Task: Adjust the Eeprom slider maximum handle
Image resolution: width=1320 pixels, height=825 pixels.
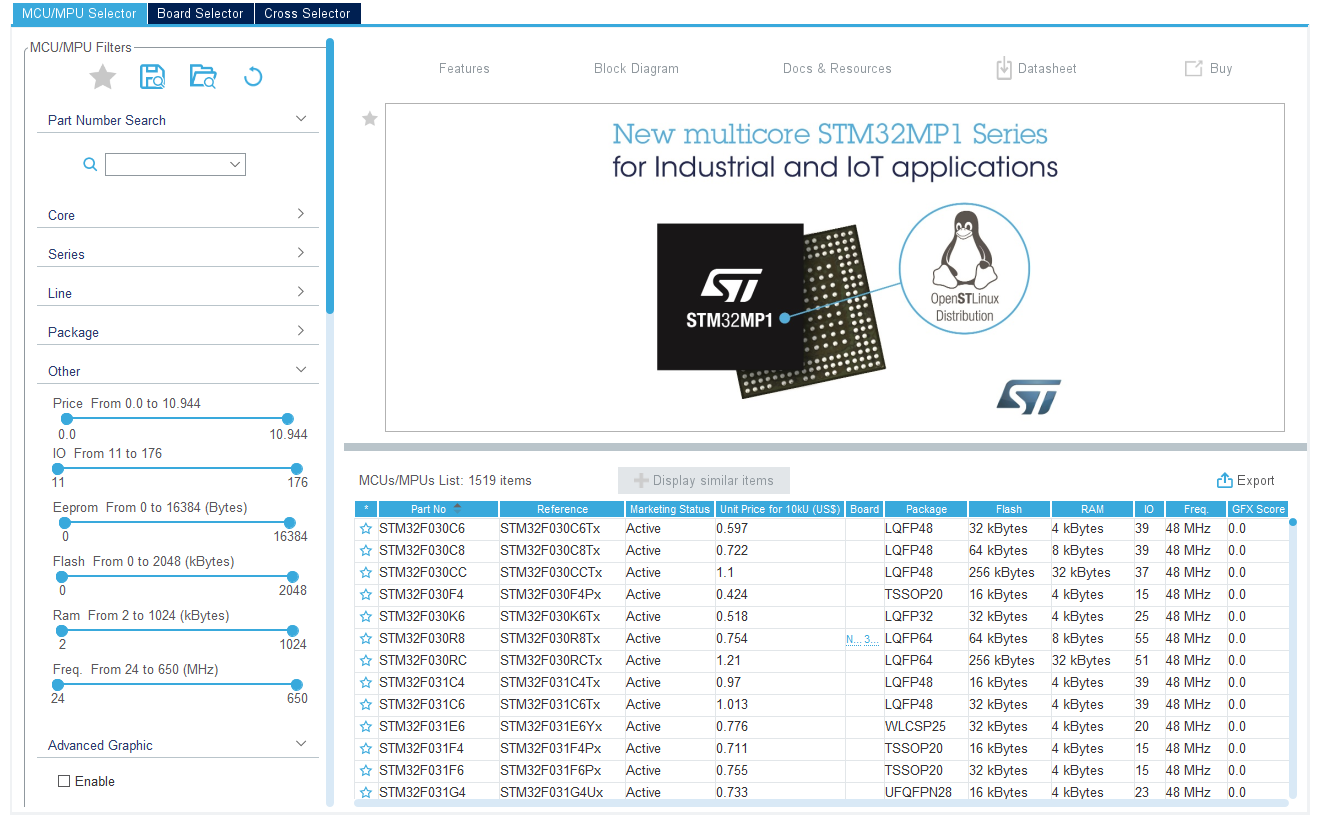Action: (x=290, y=522)
